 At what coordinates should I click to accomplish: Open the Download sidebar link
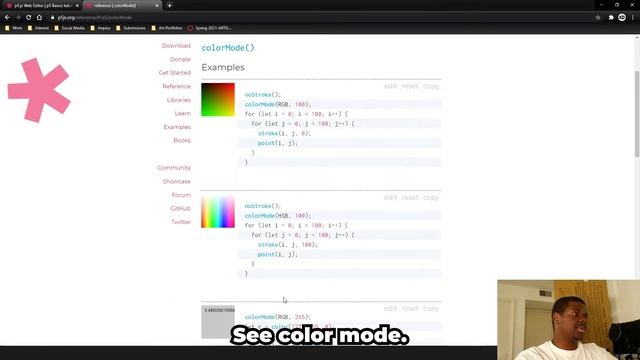coord(176,46)
